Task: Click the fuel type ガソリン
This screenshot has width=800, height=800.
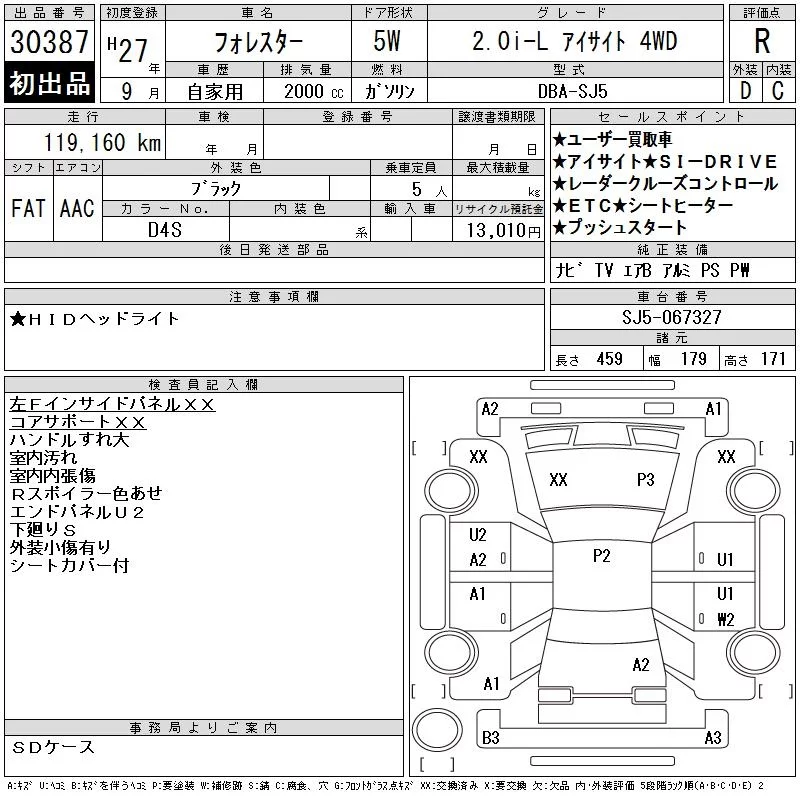Action: 389,91
